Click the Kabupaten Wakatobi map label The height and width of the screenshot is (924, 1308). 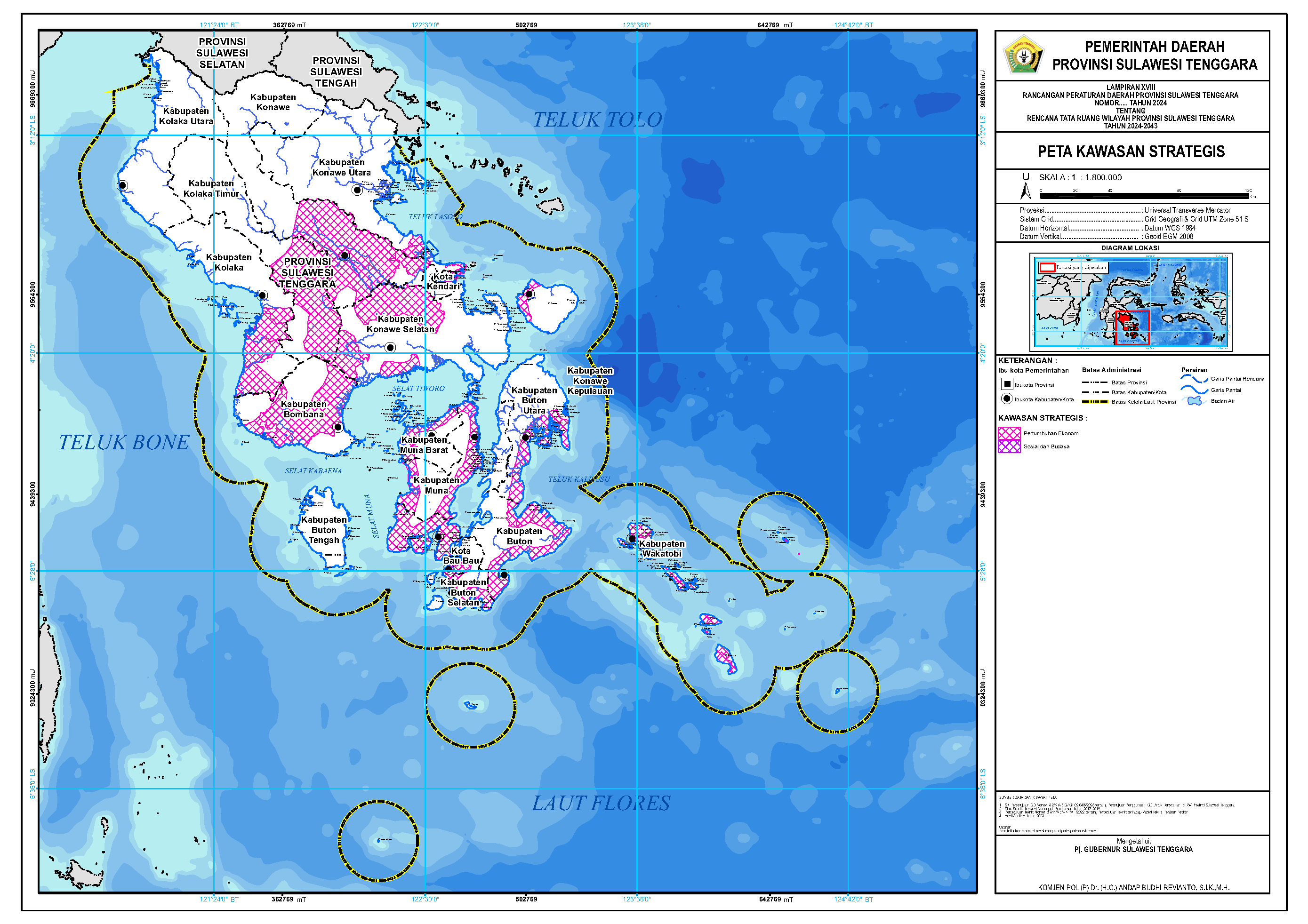coord(661,548)
